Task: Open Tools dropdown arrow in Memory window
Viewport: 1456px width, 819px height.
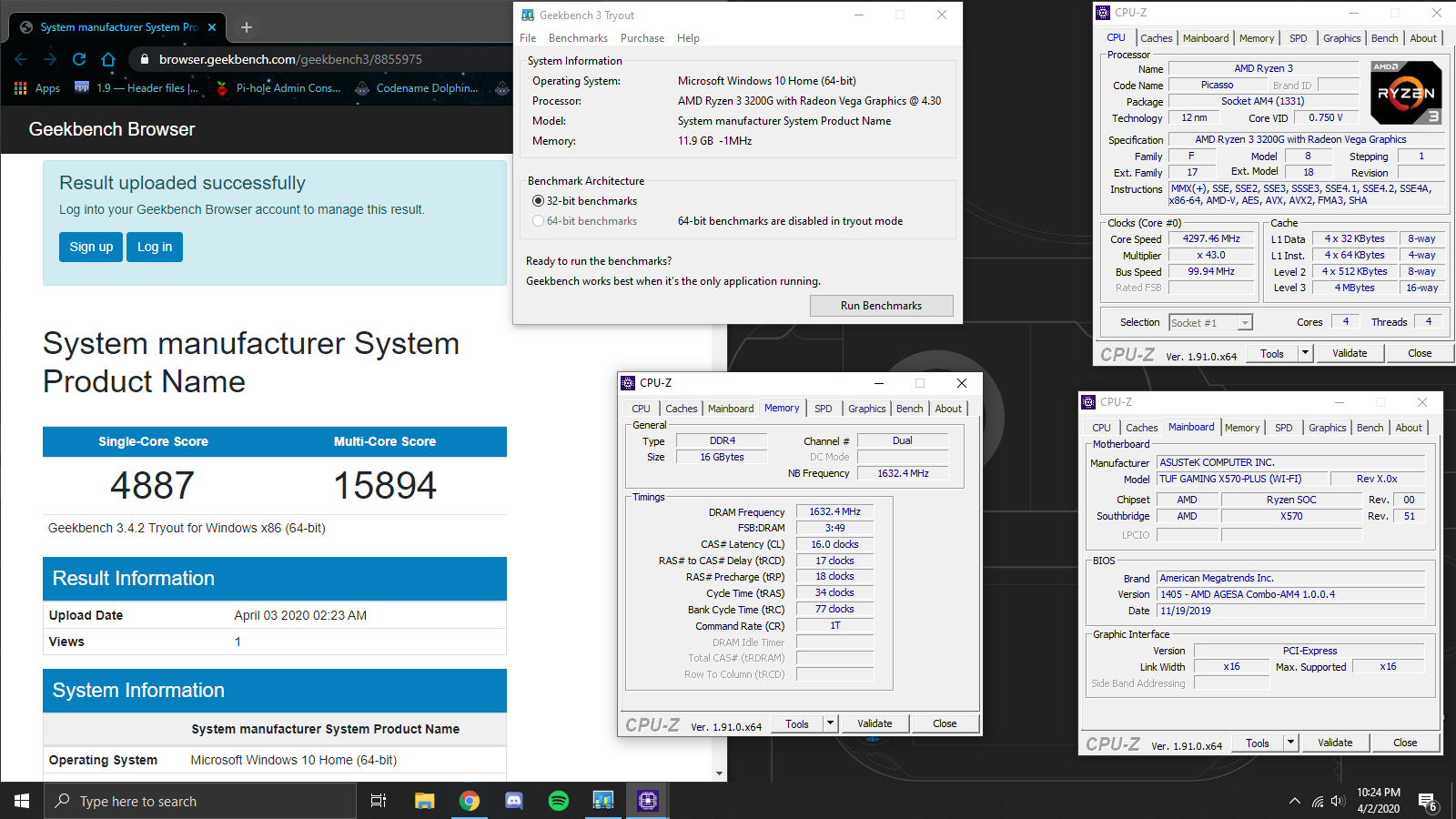Action: pyautogui.click(x=830, y=723)
